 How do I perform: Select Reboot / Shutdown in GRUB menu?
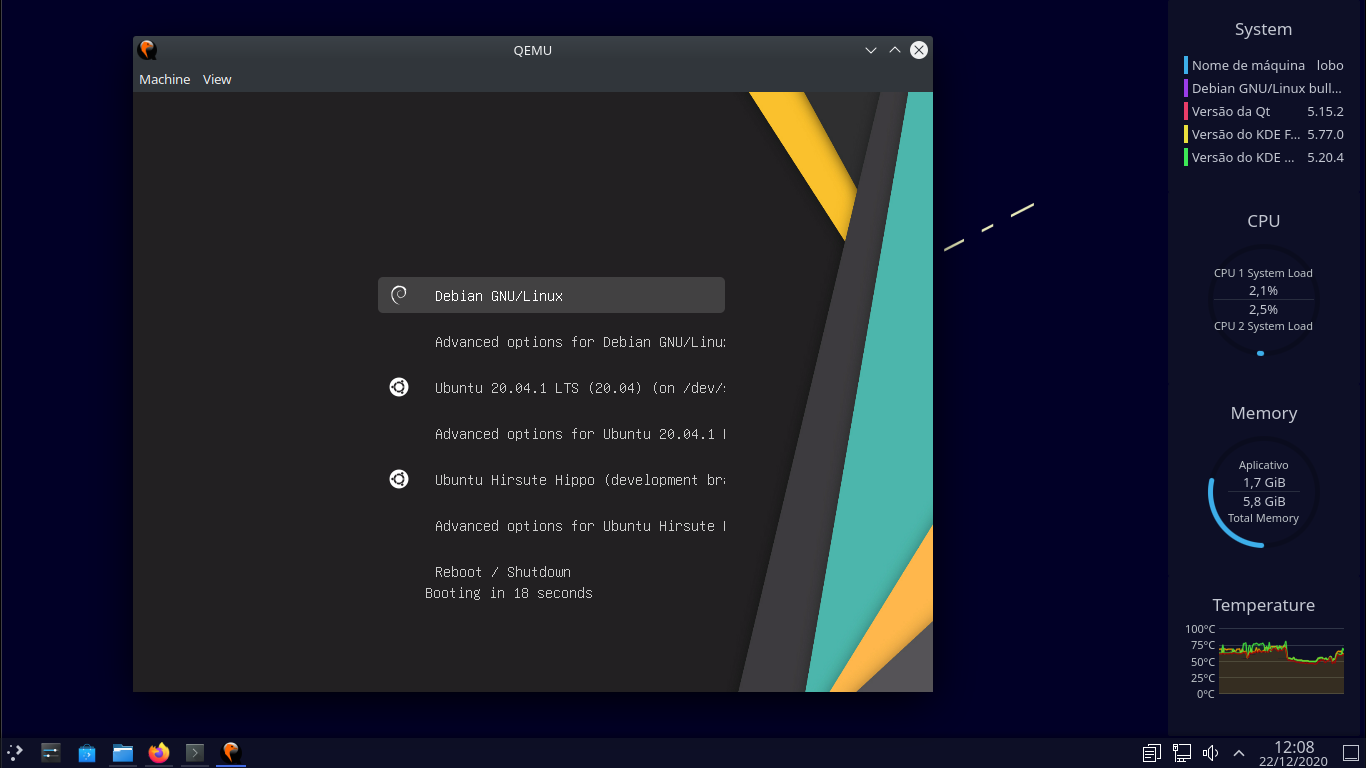[502, 571]
